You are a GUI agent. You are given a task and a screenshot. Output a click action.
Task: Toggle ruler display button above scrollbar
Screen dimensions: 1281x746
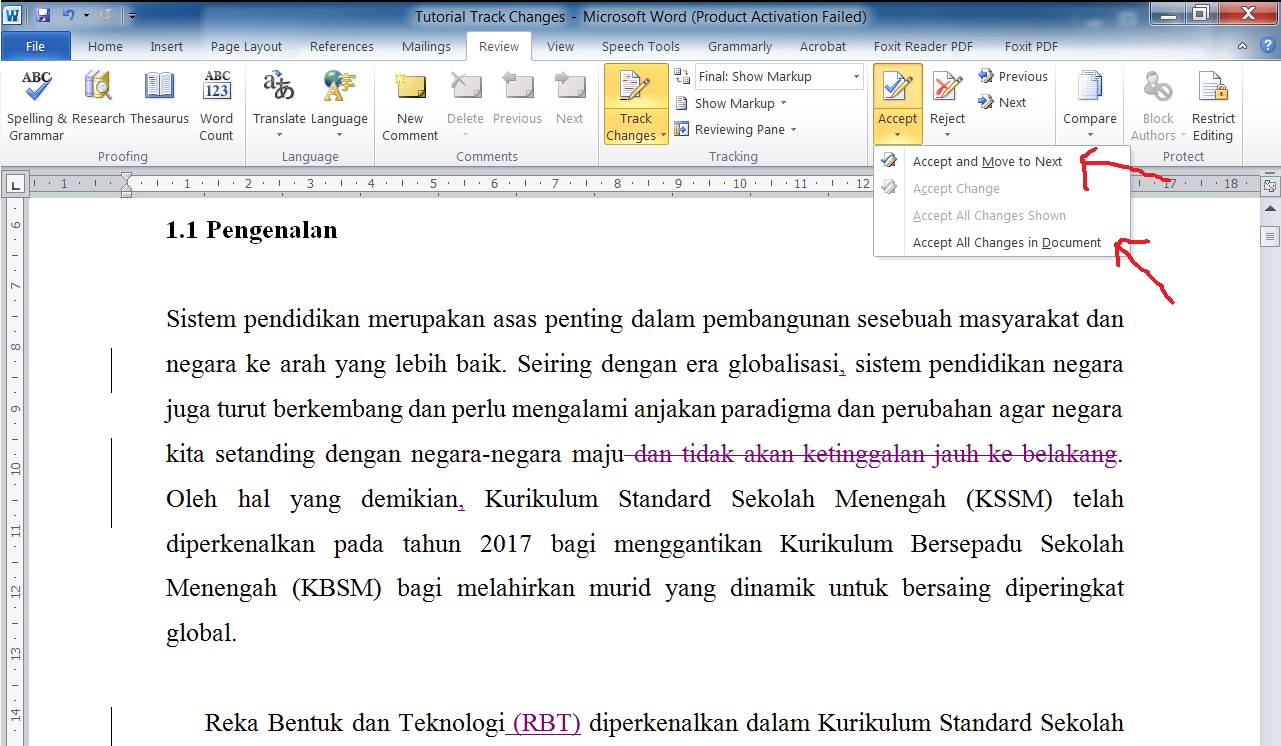1270,185
